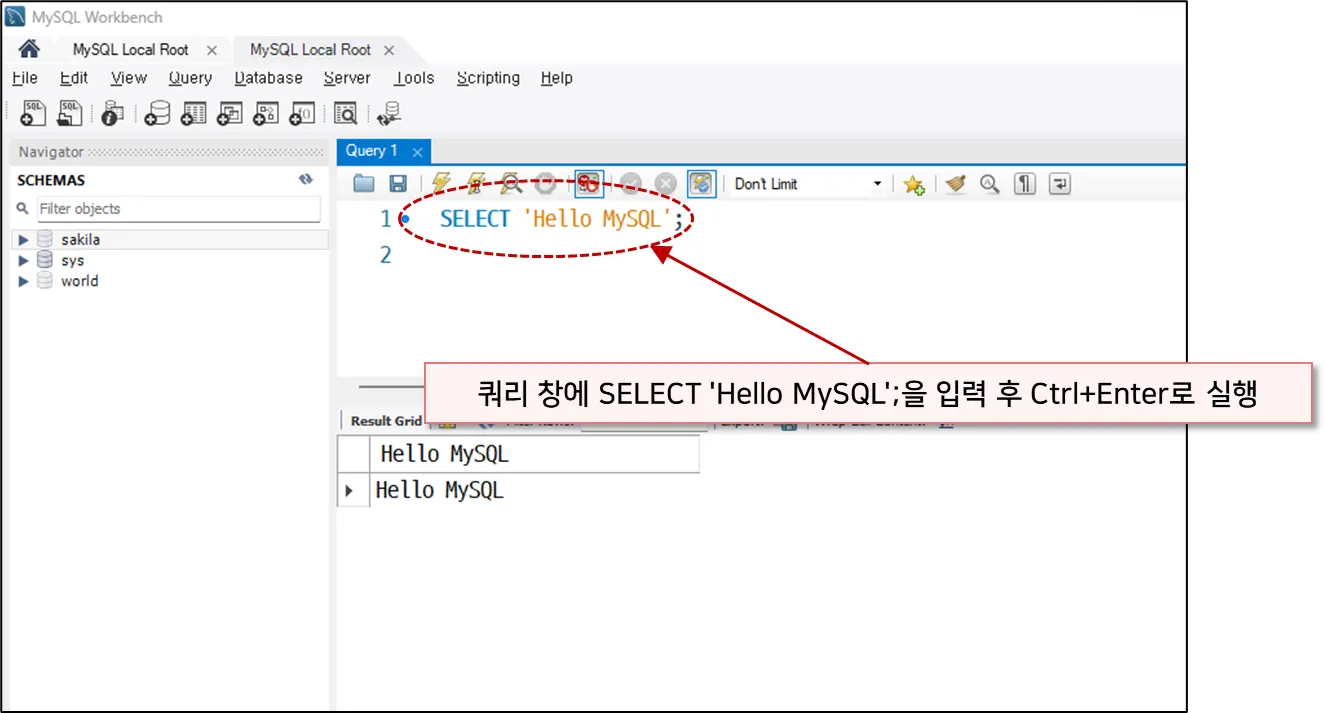Image resolution: width=1326 pixels, height=713 pixels.
Task: Refresh the SCHEMAS list
Action: [306, 180]
